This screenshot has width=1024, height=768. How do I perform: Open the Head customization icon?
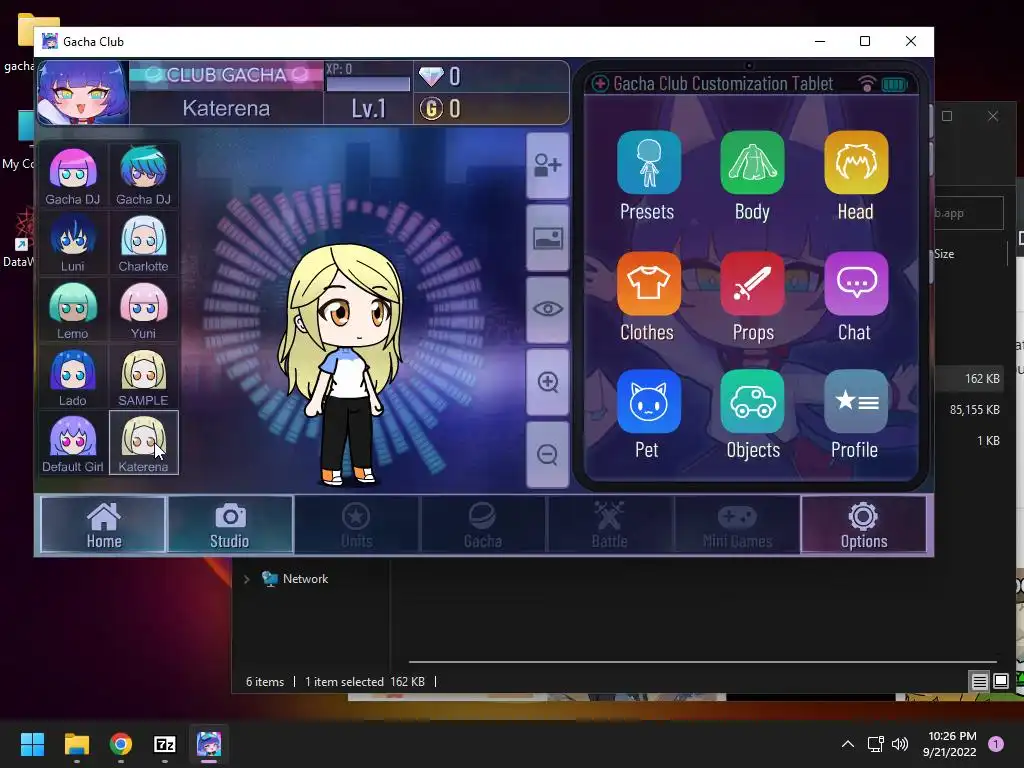856,163
